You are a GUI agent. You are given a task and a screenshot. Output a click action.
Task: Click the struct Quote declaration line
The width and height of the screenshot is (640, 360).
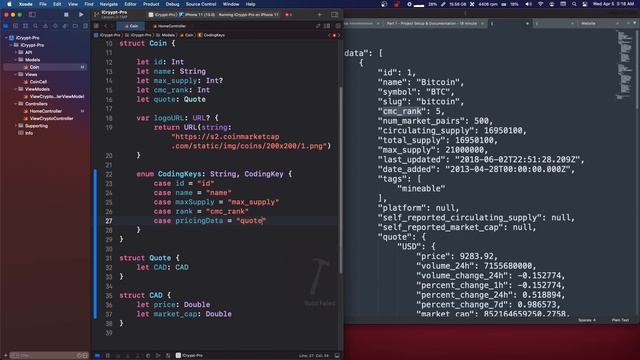point(149,258)
